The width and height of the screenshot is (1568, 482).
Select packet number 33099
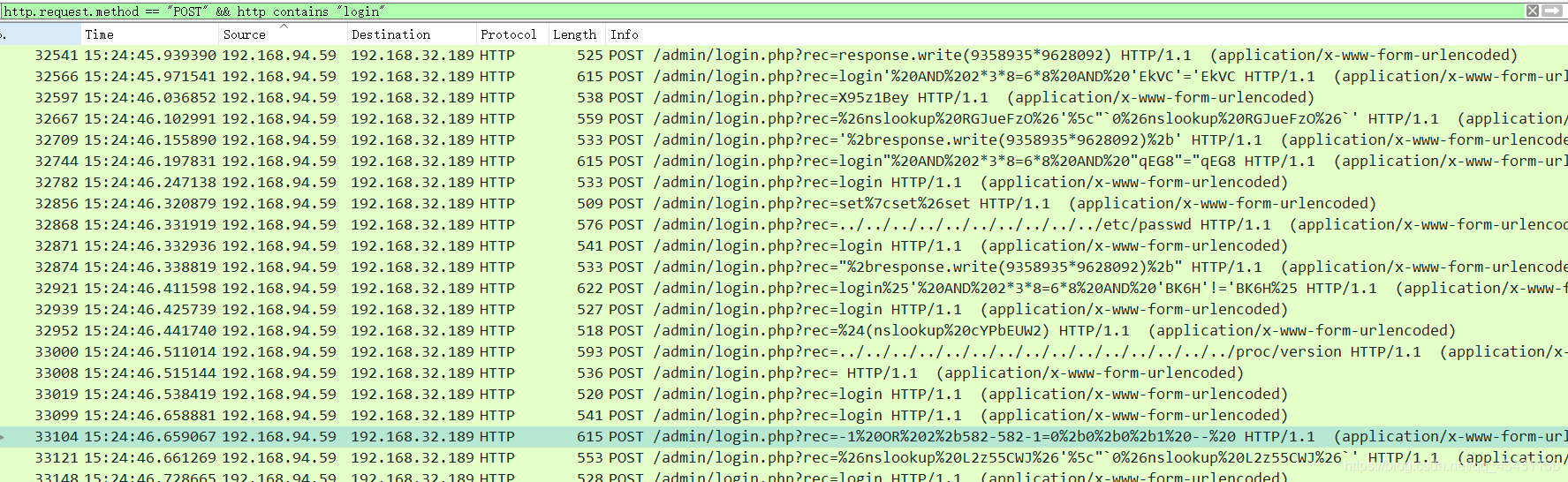(784, 415)
